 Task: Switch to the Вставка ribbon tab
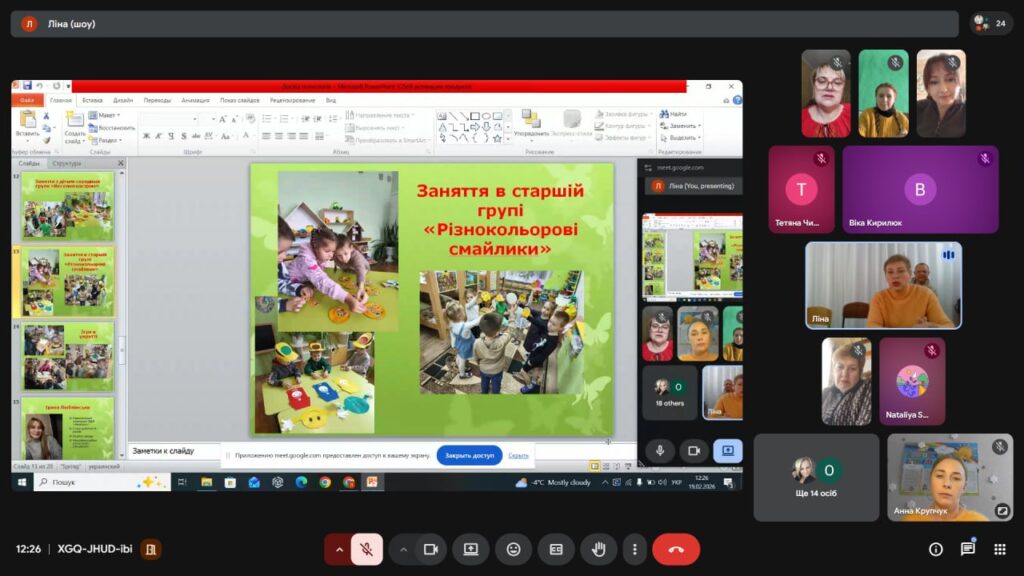tap(92, 100)
